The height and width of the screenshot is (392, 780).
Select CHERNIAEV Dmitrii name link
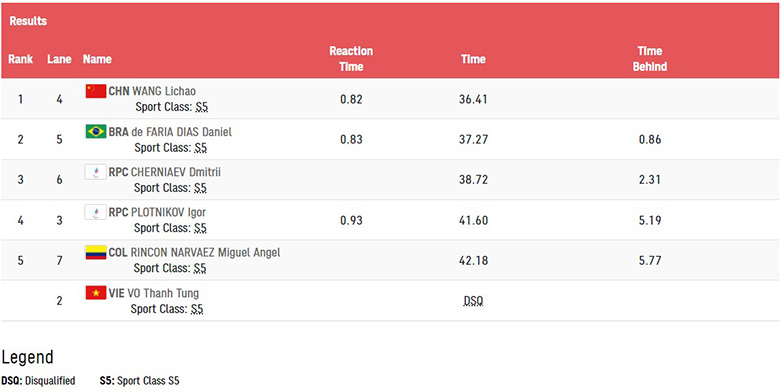pyautogui.click(x=176, y=172)
